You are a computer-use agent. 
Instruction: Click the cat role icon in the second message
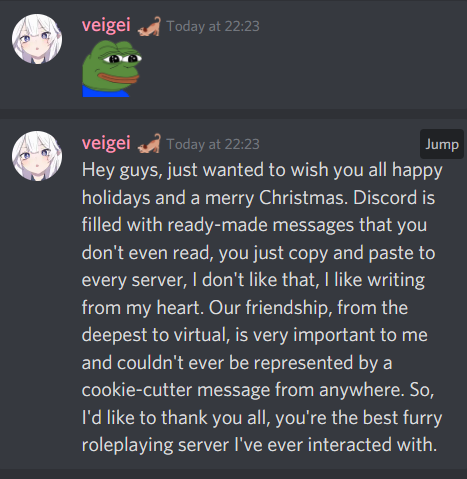(149, 144)
